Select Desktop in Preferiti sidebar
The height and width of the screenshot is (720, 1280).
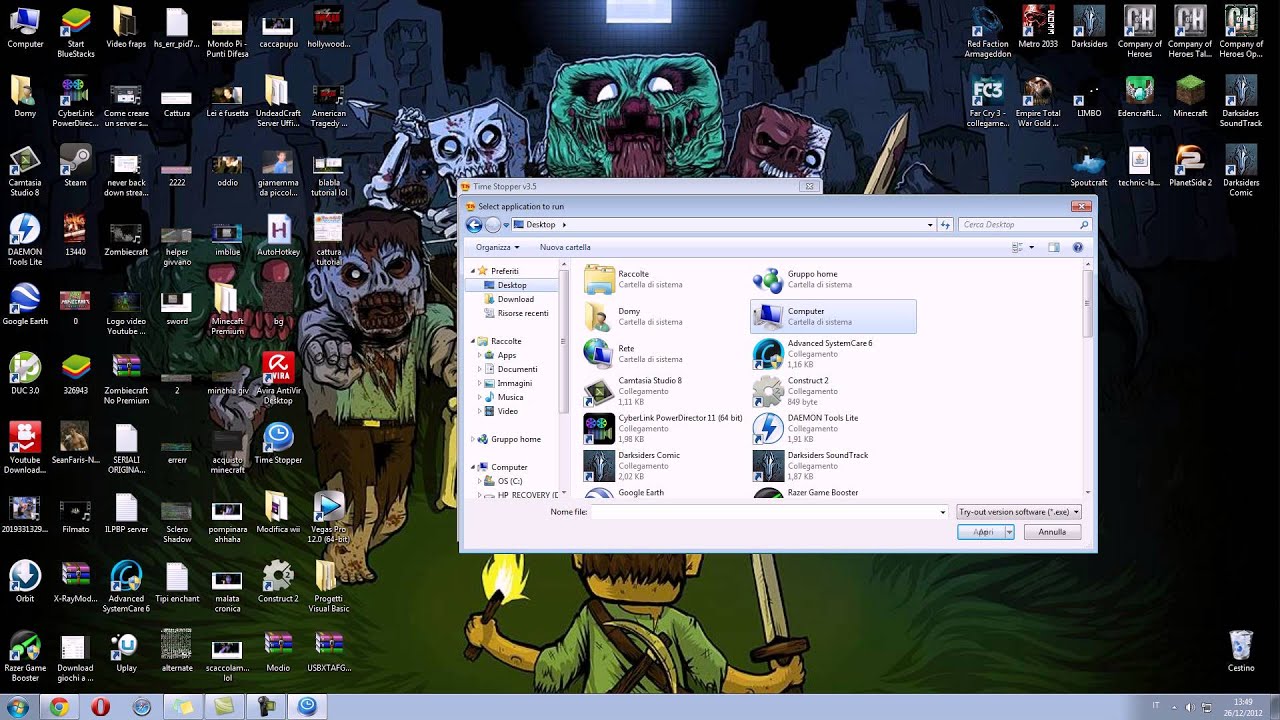(511, 285)
